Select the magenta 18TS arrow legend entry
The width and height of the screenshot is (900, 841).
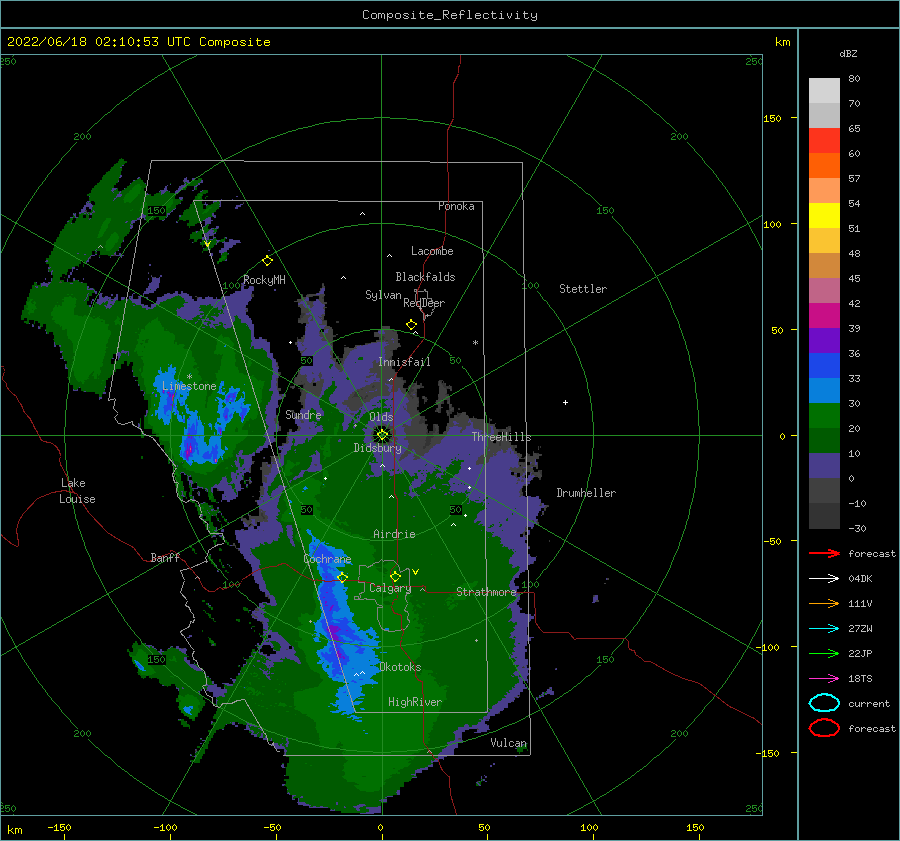coord(824,679)
